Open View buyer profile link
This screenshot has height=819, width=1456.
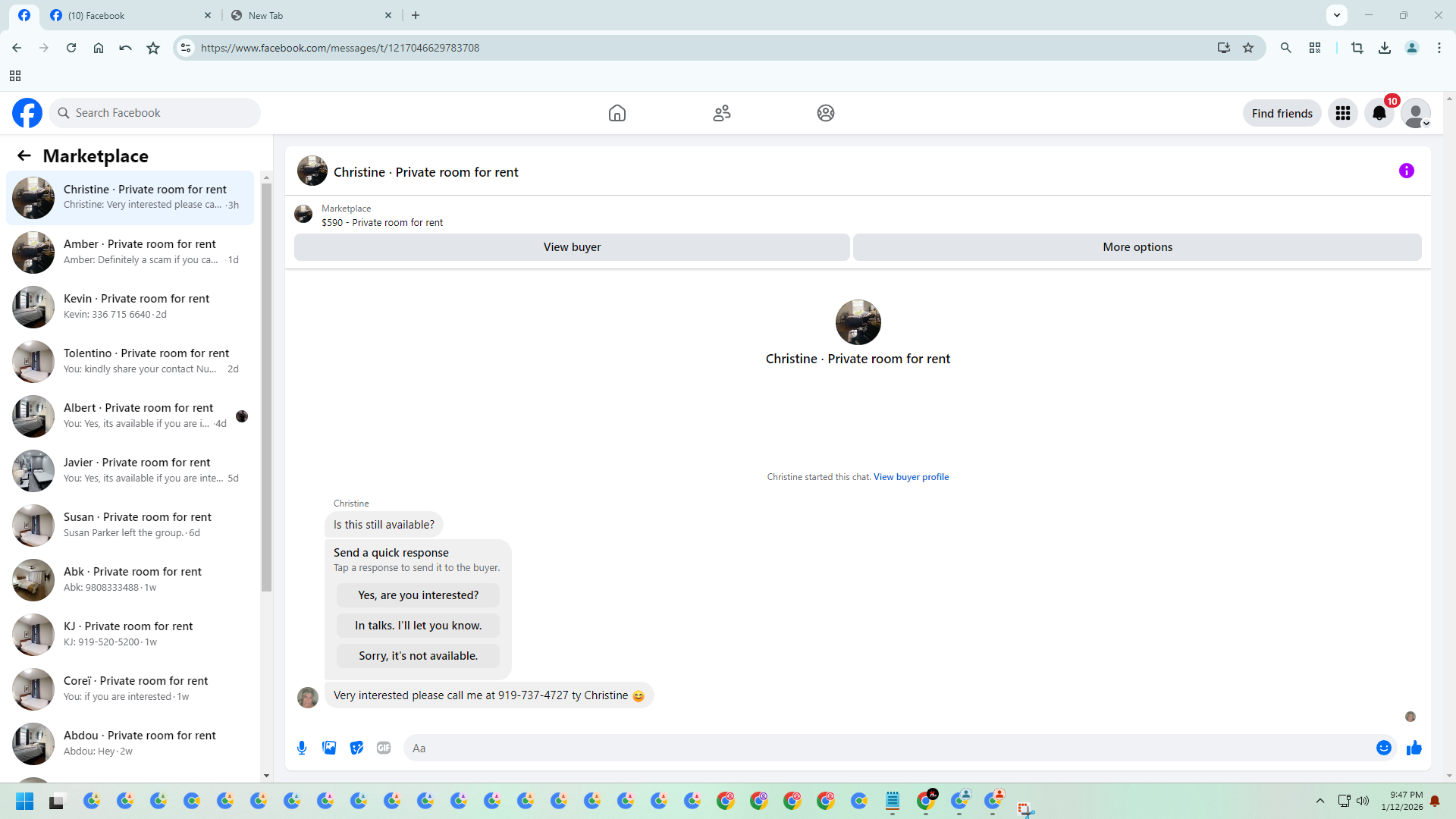coord(911,477)
